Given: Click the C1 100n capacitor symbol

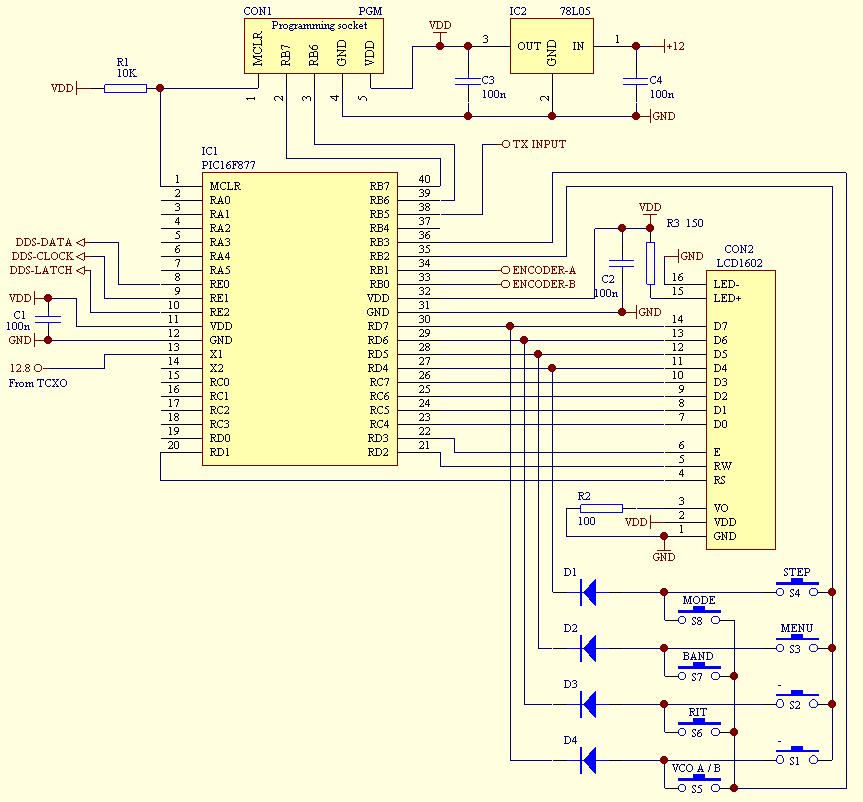Looking at the screenshot, I should click(x=47, y=319).
